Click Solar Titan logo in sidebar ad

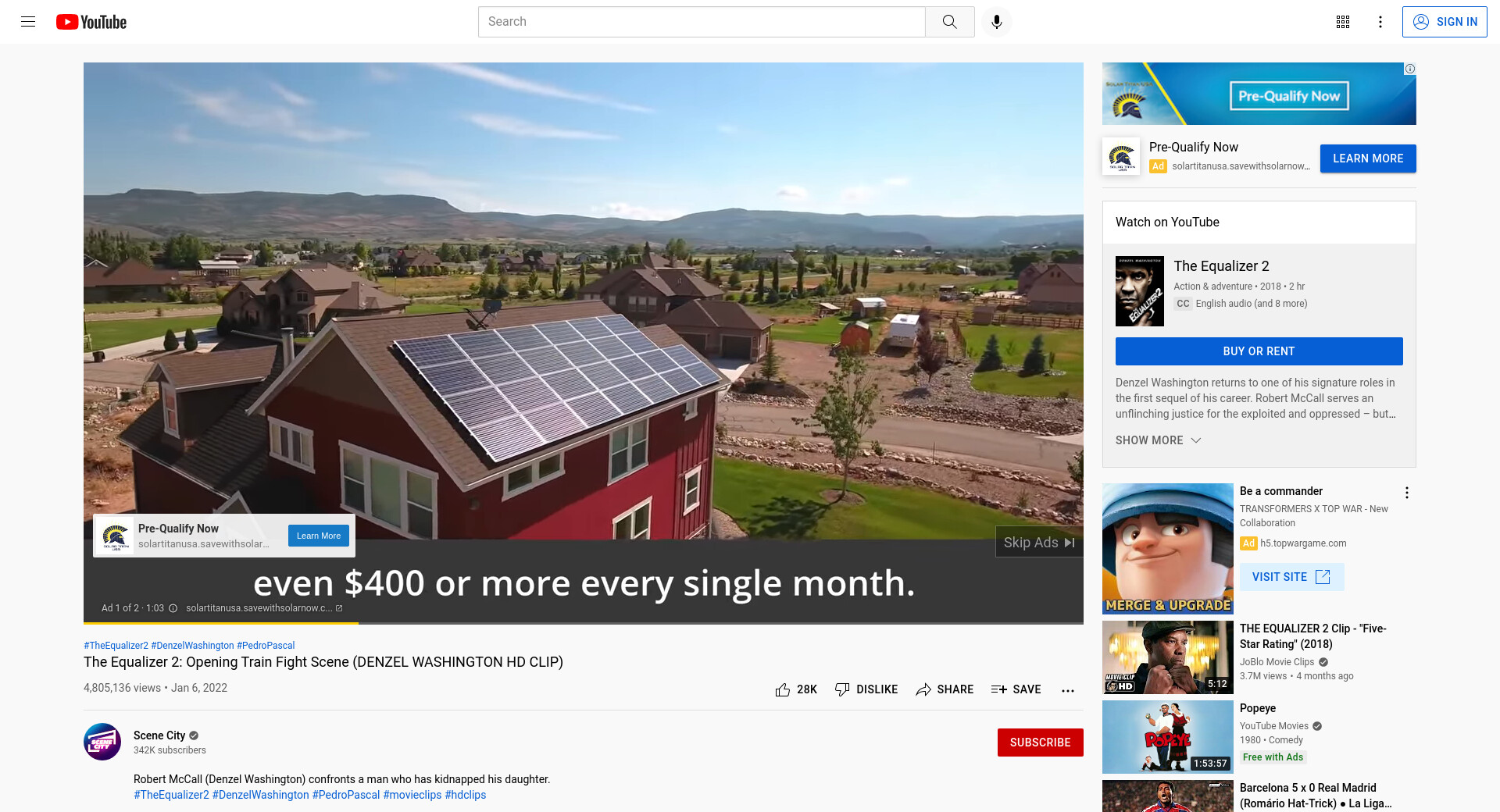1121,156
